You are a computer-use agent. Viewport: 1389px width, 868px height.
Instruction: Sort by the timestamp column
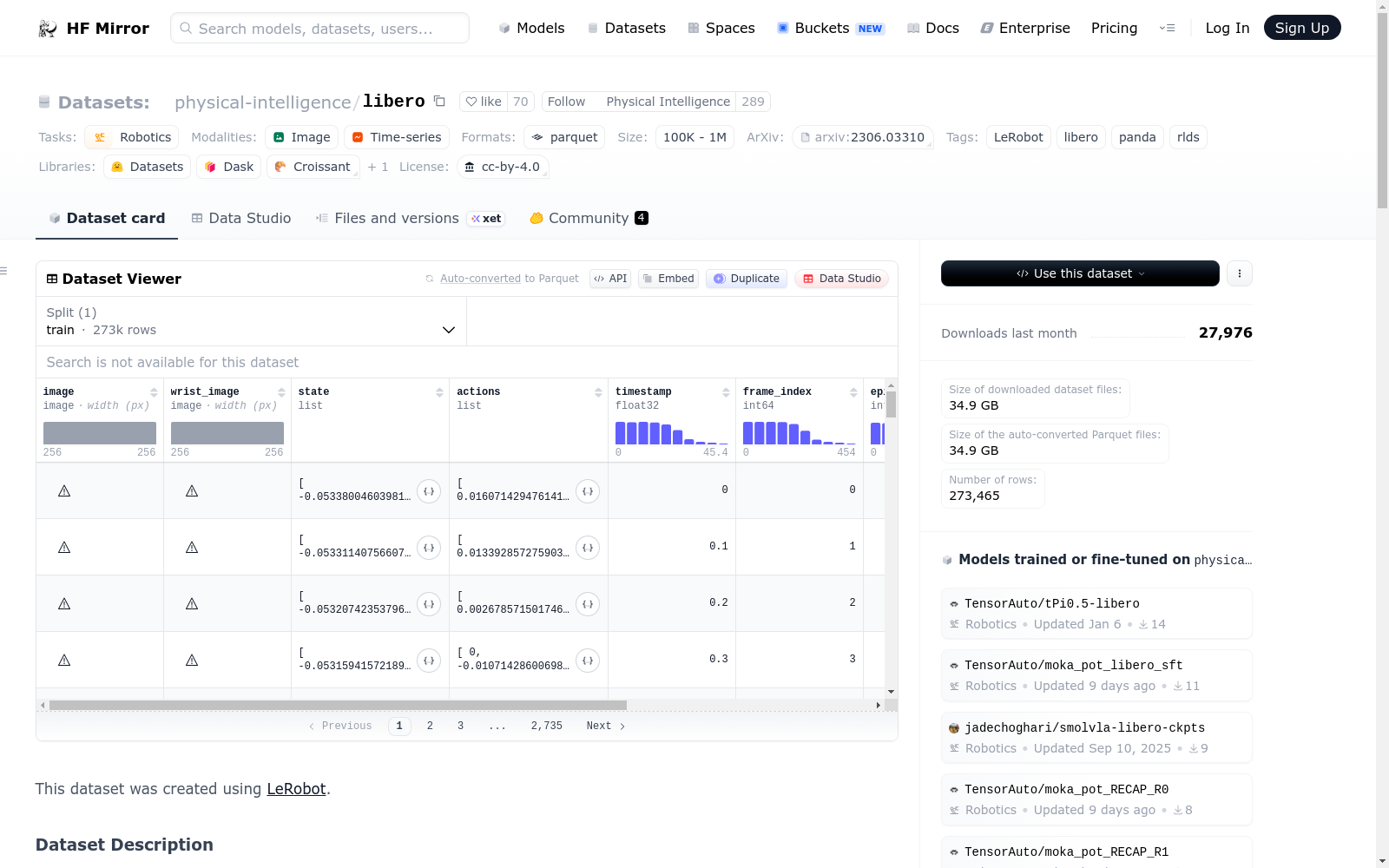(726, 392)
